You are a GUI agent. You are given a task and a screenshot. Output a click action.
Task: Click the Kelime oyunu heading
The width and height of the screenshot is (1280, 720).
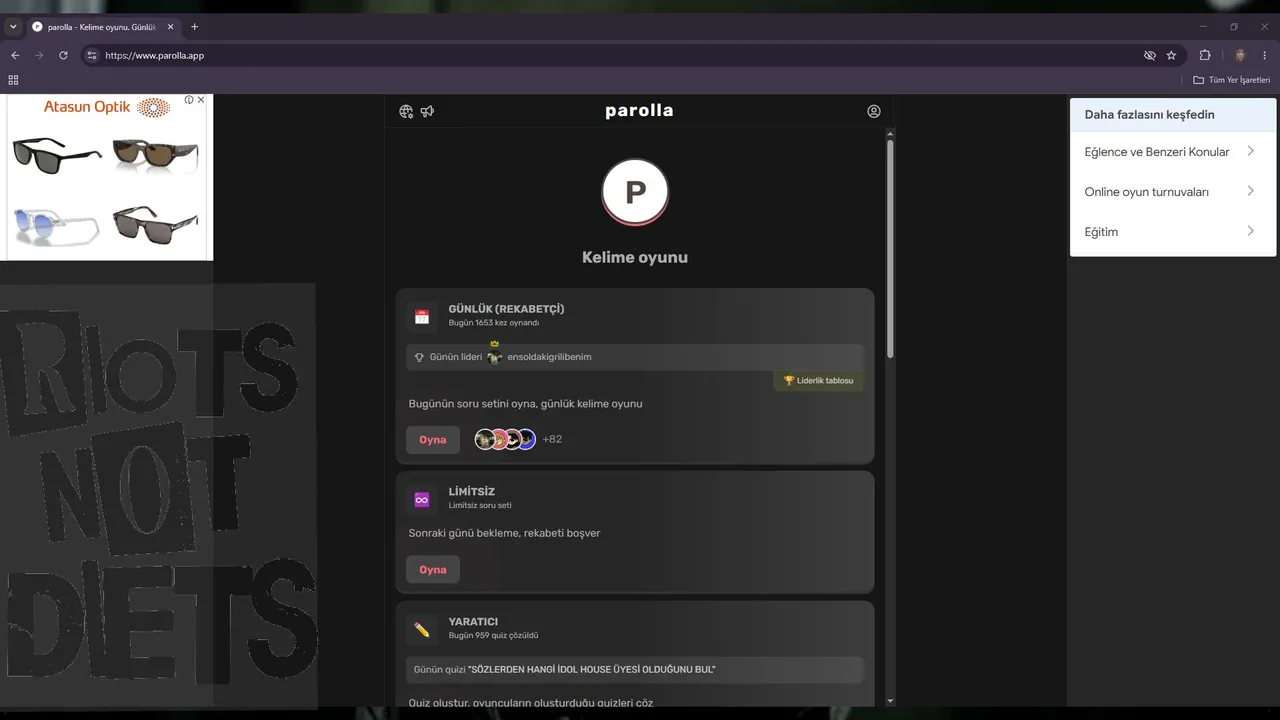[x=635, y=257]
